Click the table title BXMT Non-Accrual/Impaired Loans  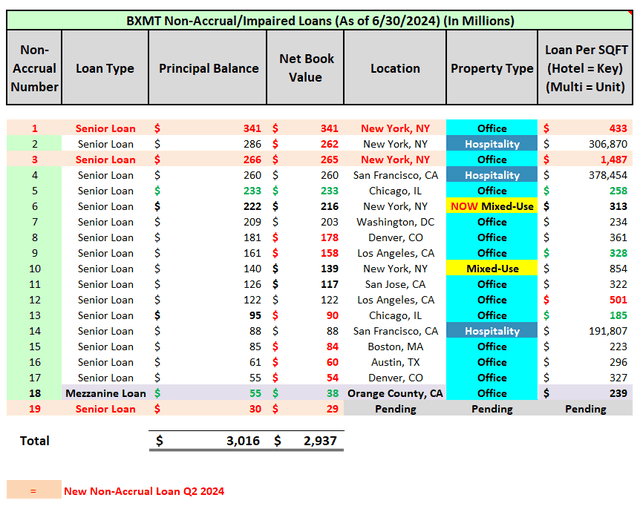click(320, 20)
